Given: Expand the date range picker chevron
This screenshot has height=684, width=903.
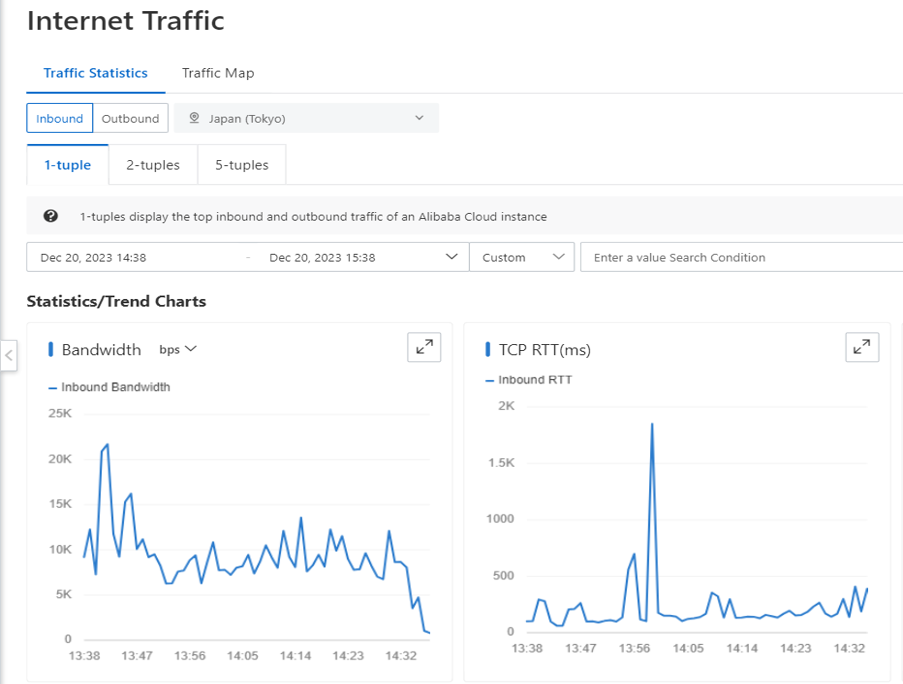Looking at the screenshot, I should click(451, 257).
